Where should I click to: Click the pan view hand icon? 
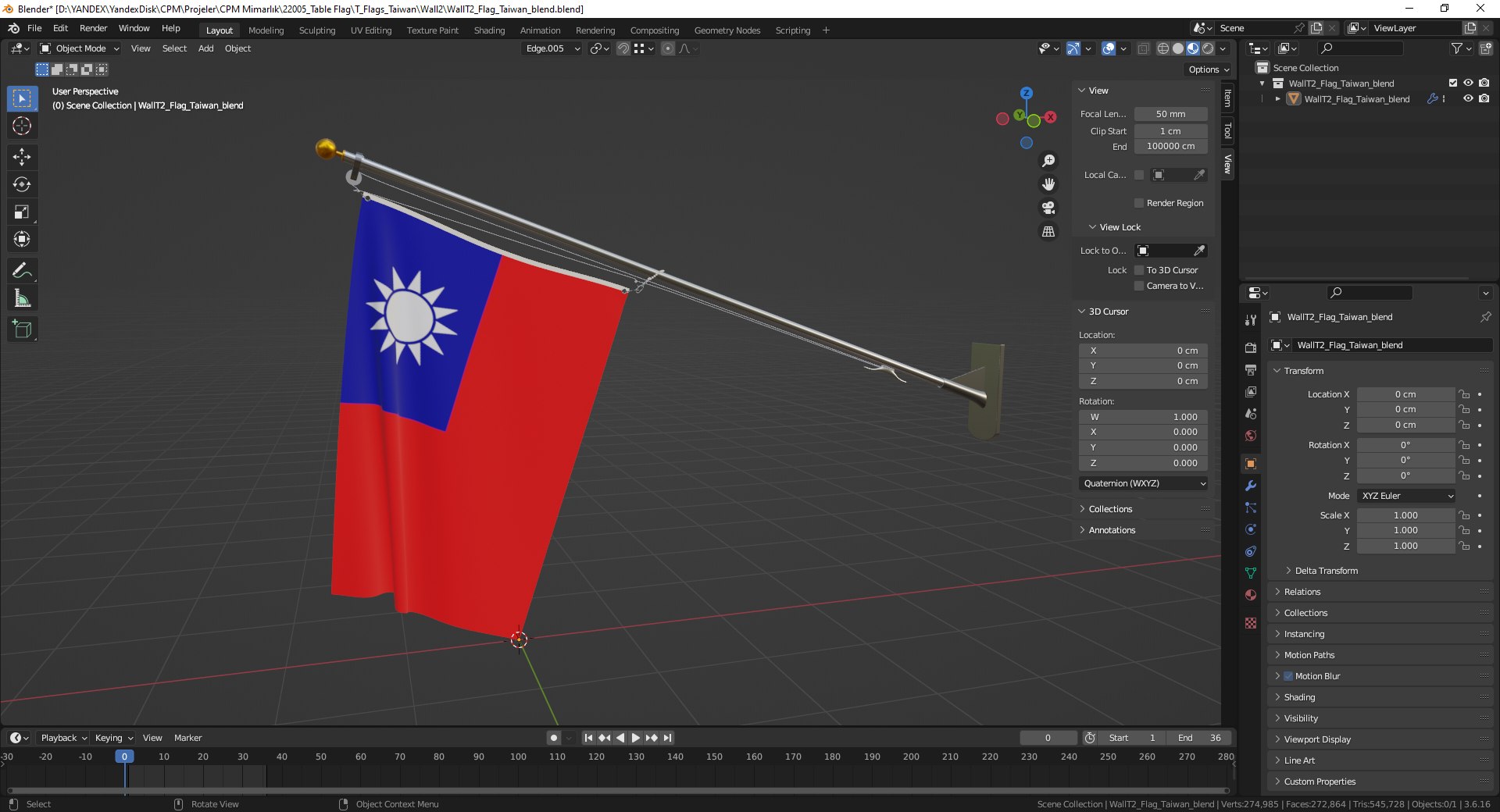coord(1048,184)
